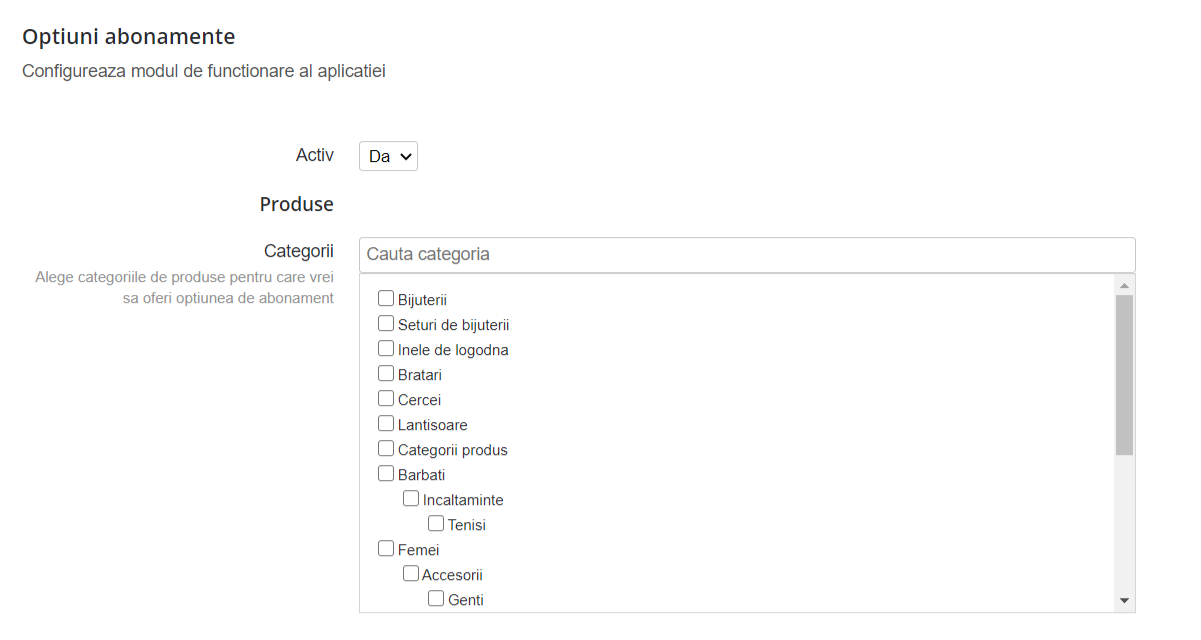Click the scroll down arrow in category list
The width and height of the screenshot is (1201, 640).
1124,600
